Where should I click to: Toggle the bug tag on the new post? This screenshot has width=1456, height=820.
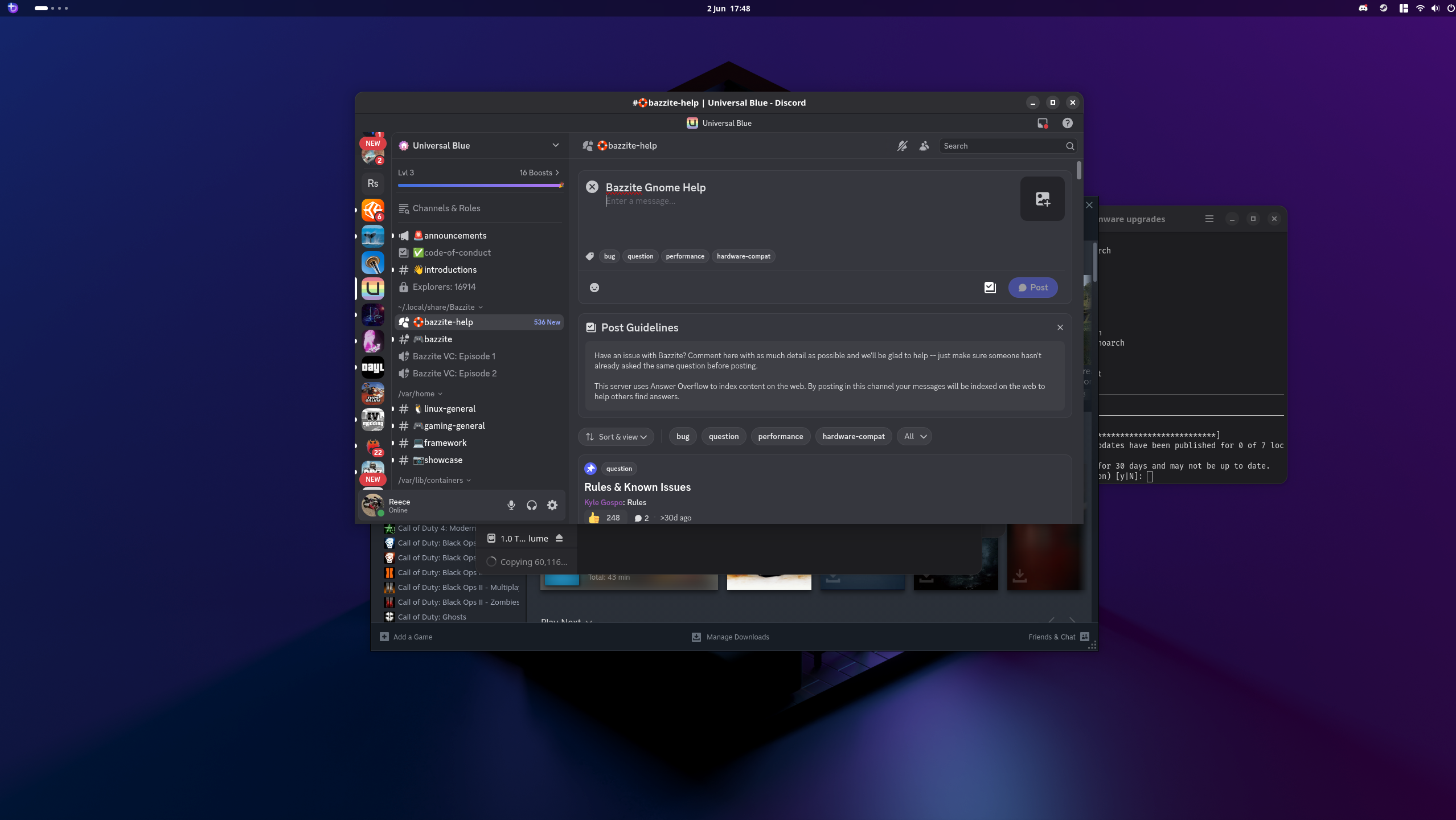pyautogui.click(x=609, y=256)
